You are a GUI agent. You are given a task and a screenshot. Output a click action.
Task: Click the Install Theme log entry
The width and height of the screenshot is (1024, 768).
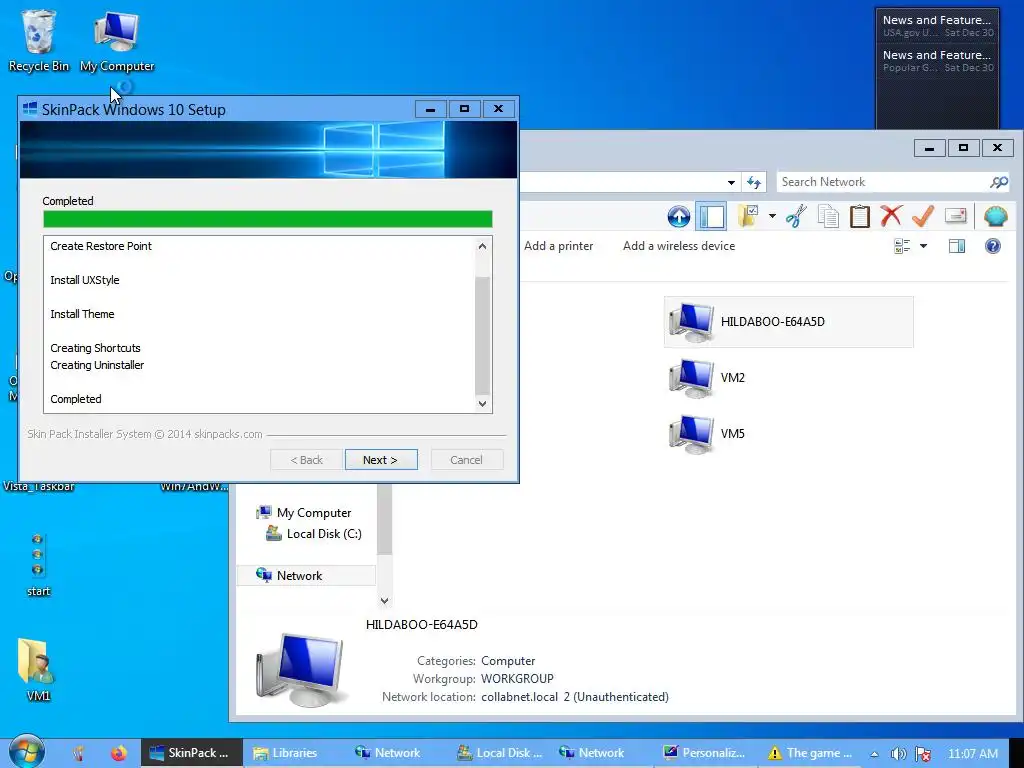point(82,314)
